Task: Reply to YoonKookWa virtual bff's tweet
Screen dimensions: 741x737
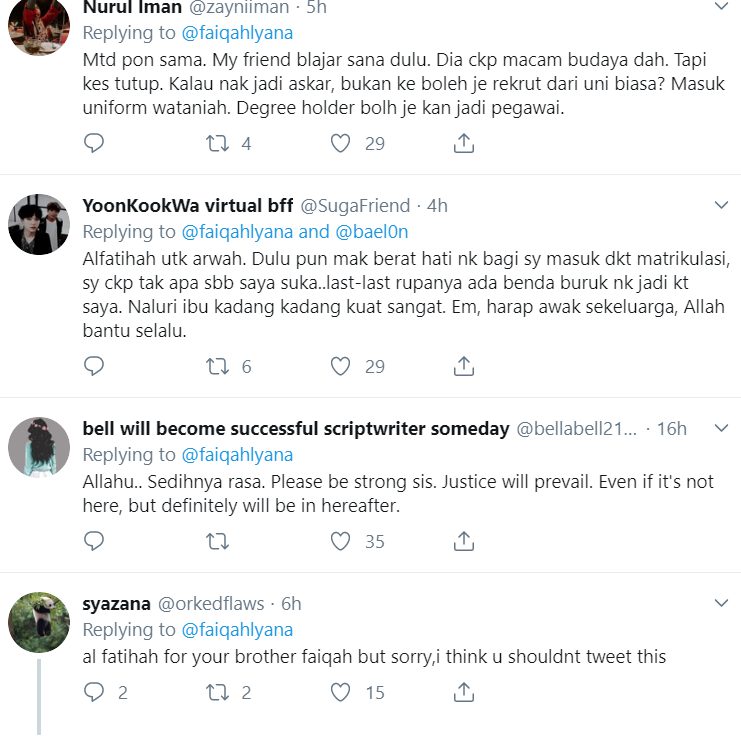Action: coord(94,366)
